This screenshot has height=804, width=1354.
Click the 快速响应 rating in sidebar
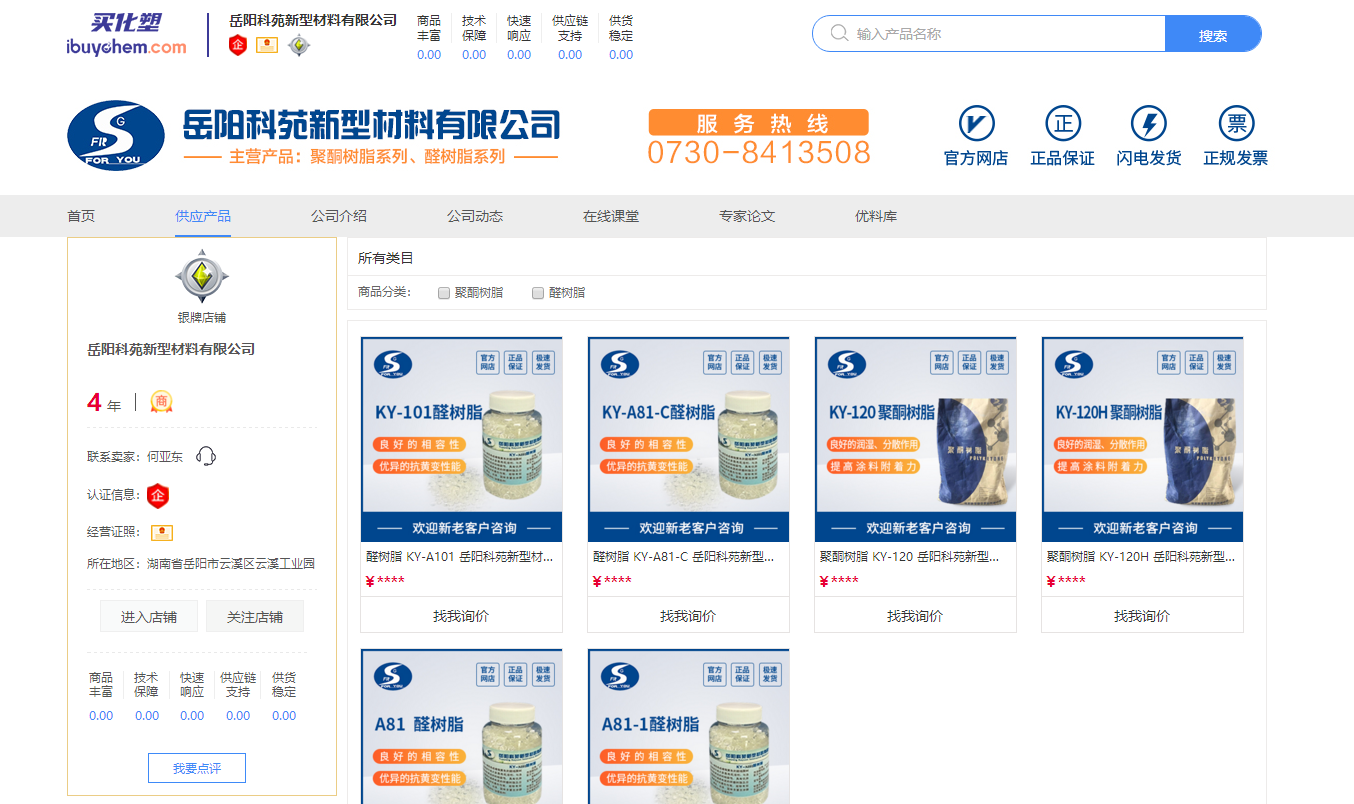192,696
